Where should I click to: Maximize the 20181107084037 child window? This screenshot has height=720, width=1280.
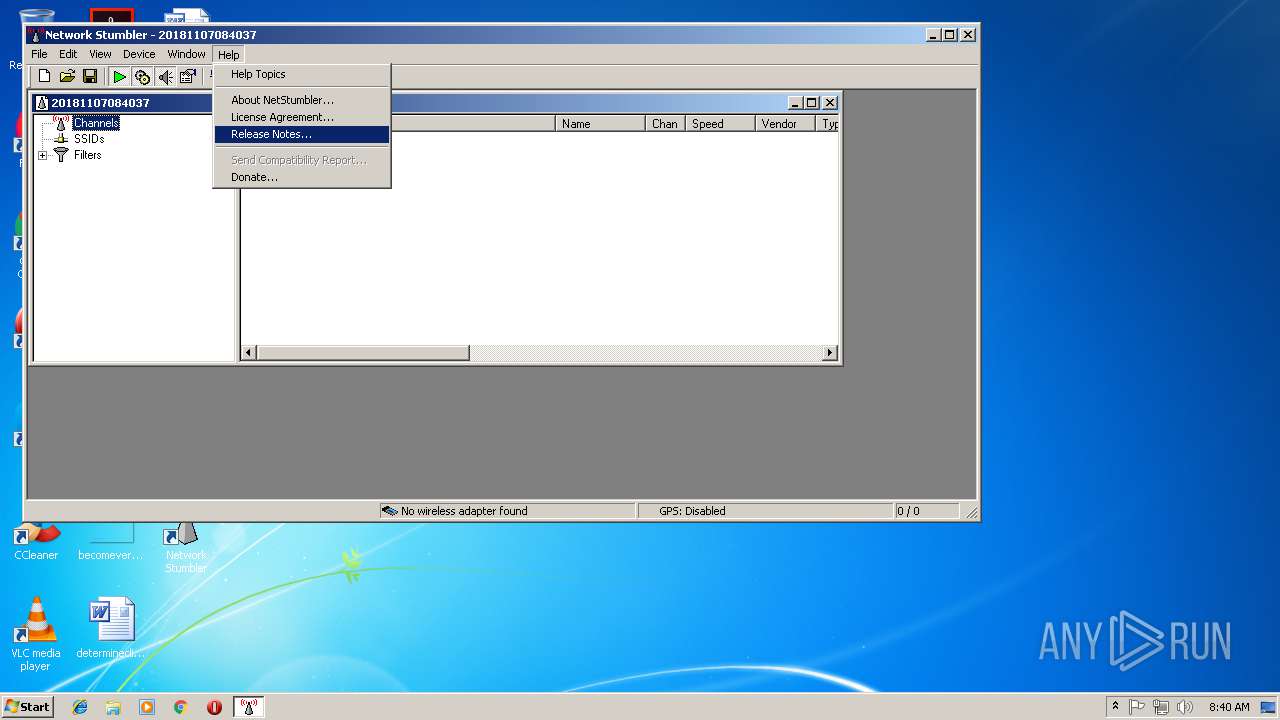pos(812,103)
